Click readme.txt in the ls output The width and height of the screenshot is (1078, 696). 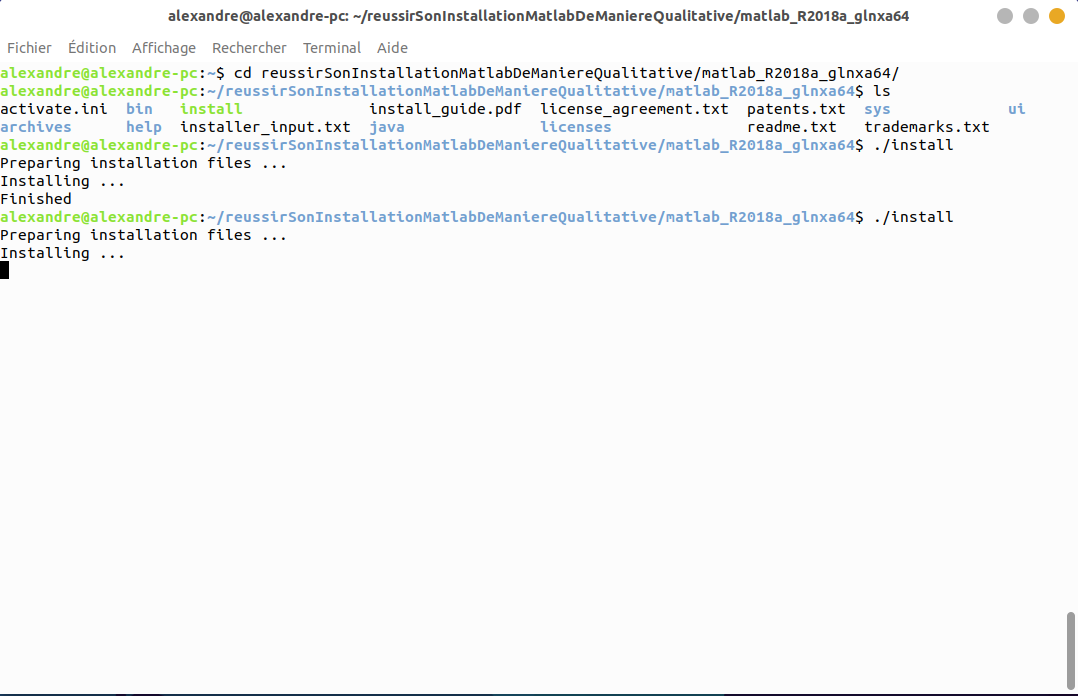click(x=791, y=127)
